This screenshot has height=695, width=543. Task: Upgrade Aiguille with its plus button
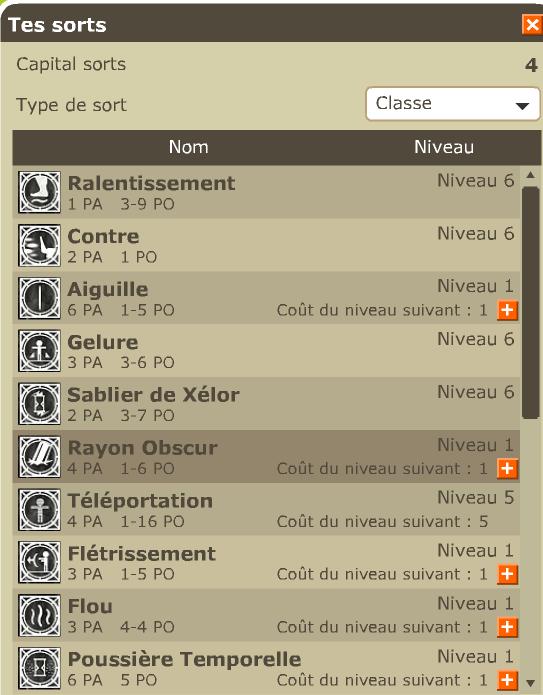tap(508, 310)
